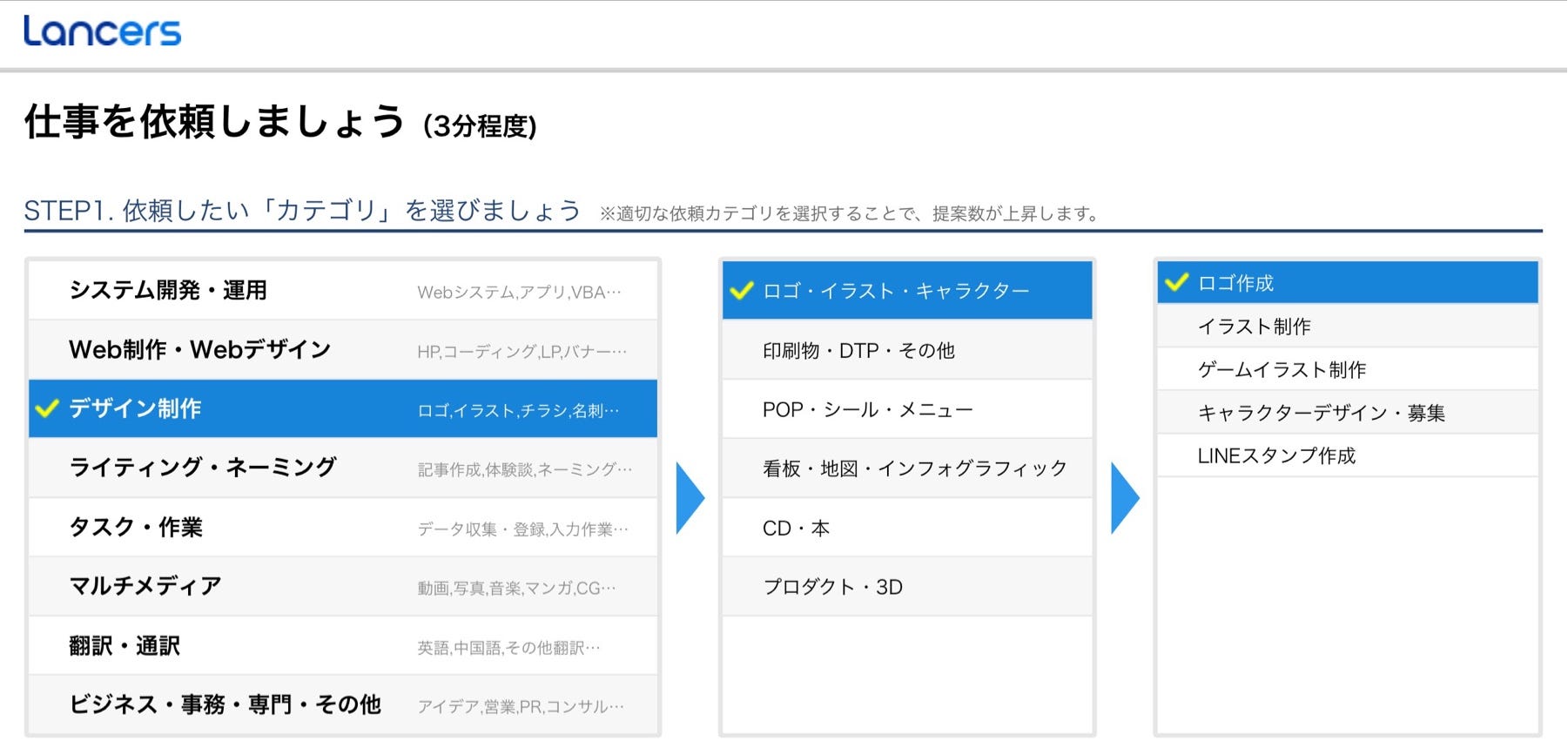Select タスク・作業 category
Viewport: 1568px width, 755px height.
click(343, 528)
